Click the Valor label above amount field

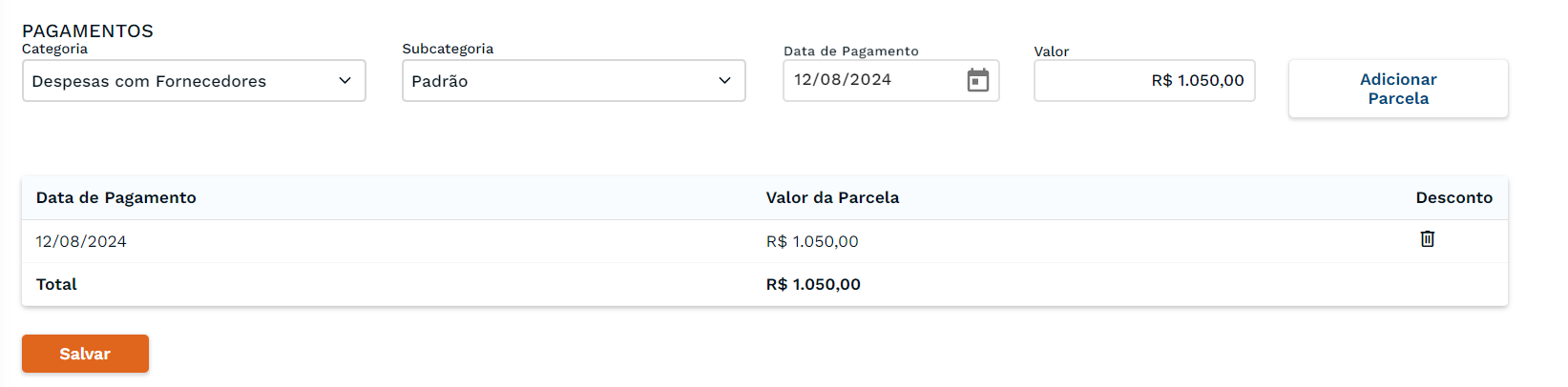tap(1051, 51)
